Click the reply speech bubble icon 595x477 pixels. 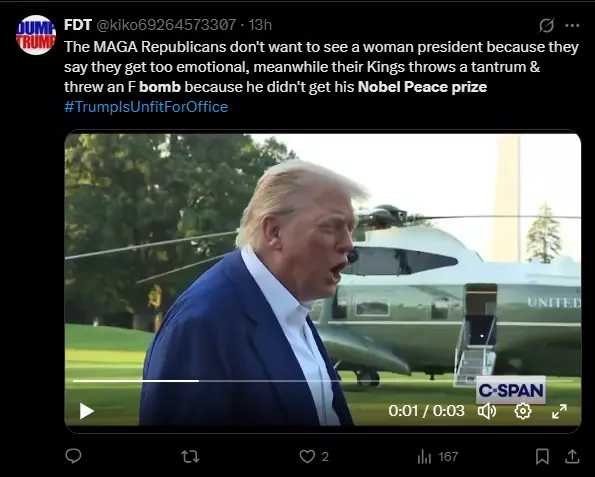coord(73,456)
